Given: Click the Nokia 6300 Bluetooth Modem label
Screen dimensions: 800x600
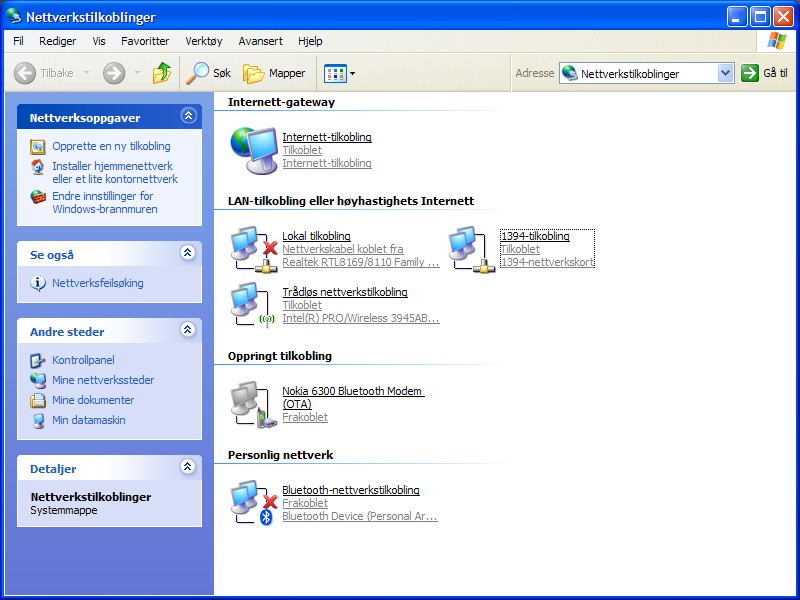Looking at the screenshot, I should pos(353,397).
